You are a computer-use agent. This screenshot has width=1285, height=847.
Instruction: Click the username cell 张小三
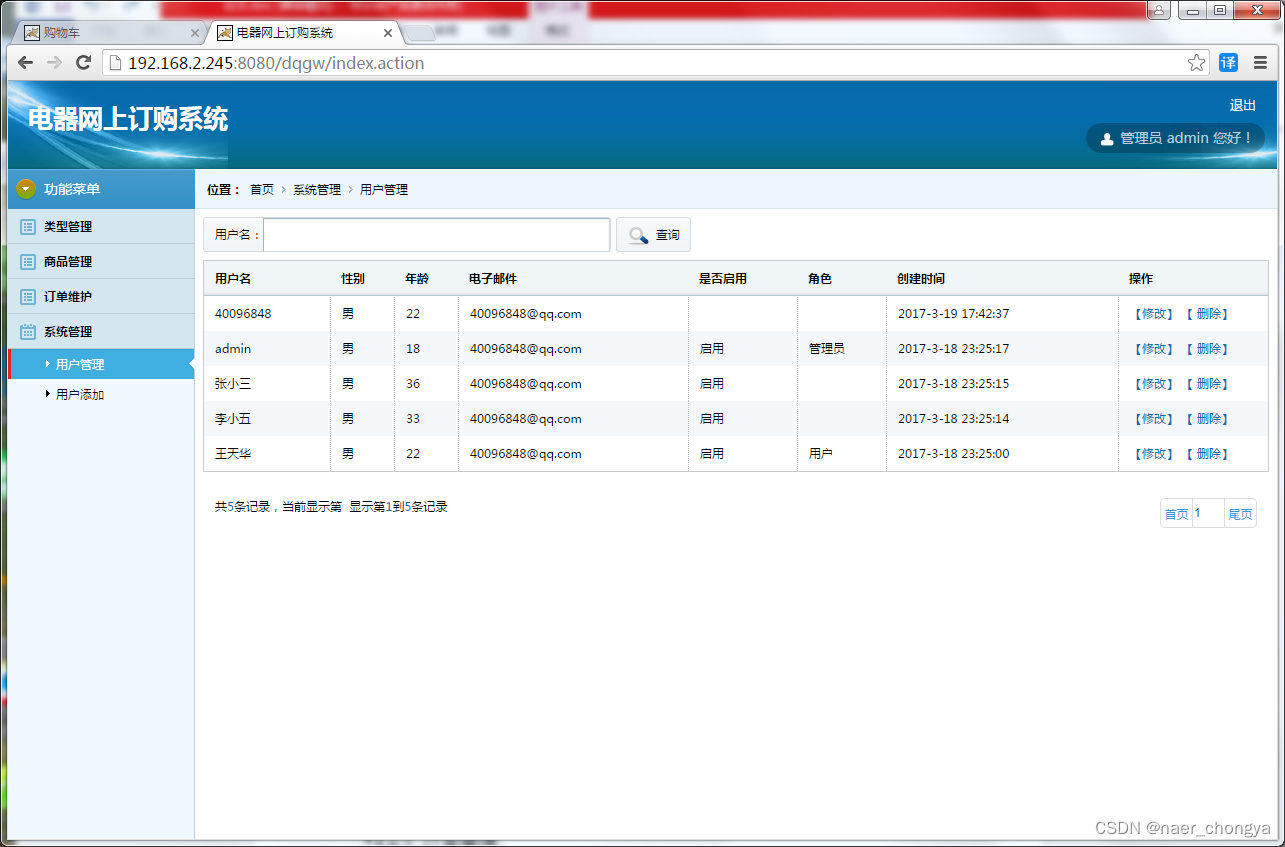click(x=233, y=384)
